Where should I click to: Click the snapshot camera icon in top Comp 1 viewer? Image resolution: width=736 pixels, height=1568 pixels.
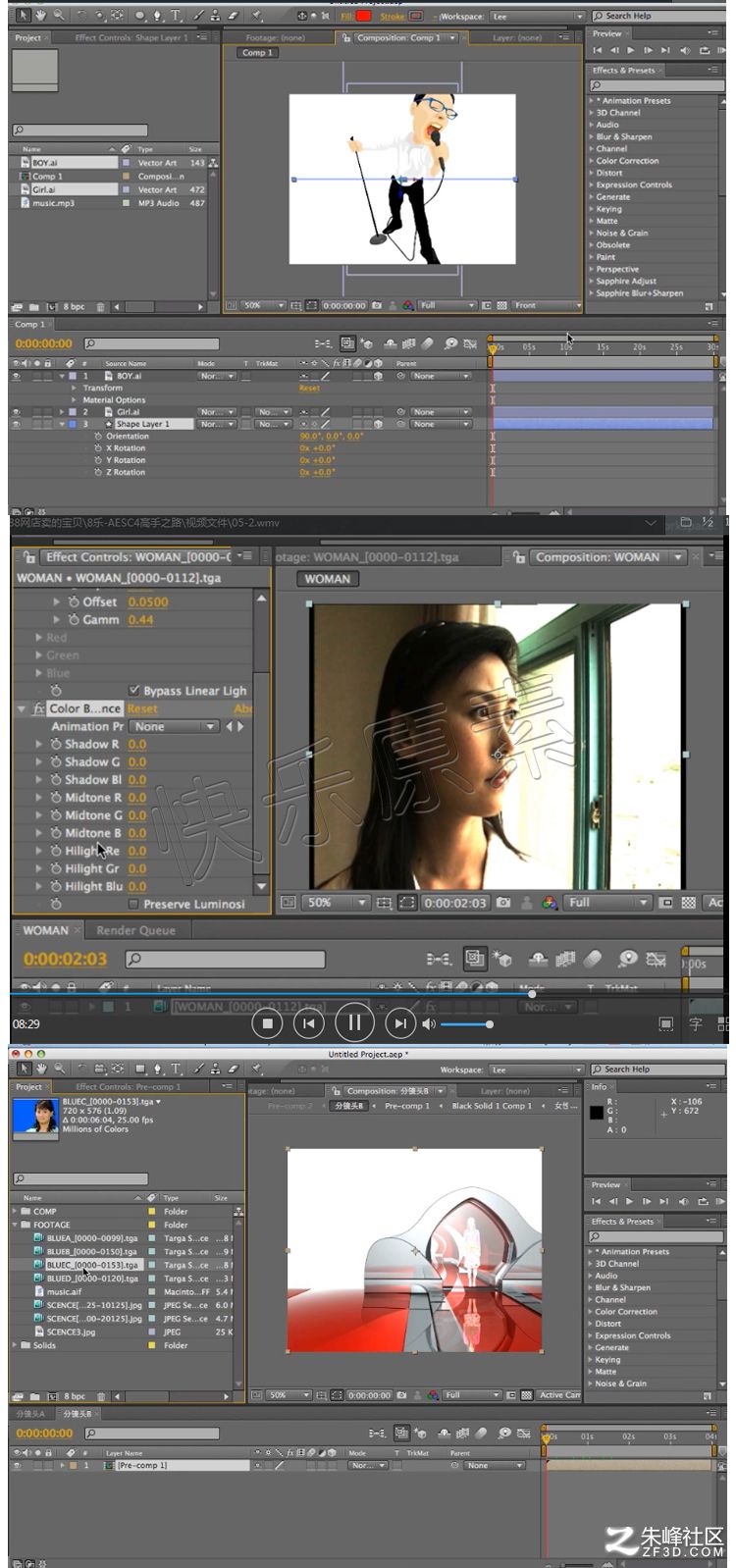tap(377, 305)
